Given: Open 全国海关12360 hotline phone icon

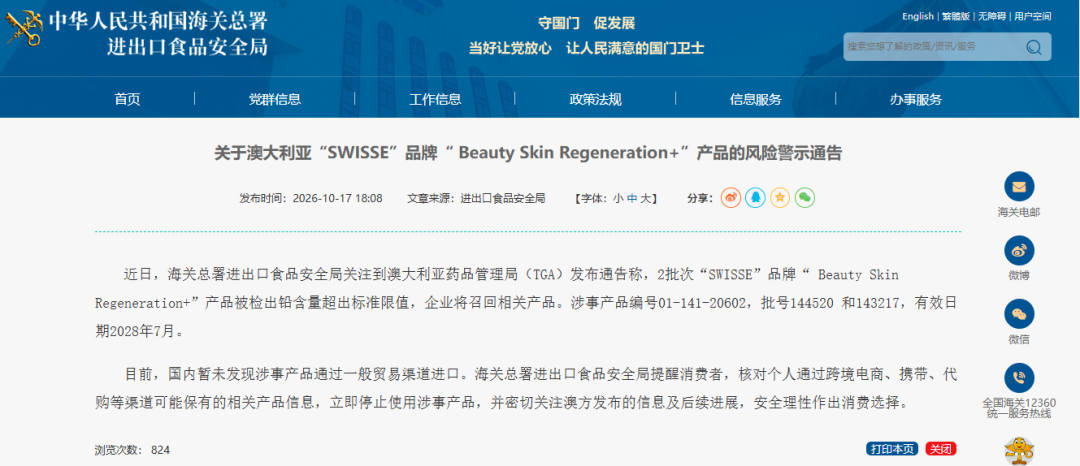Looking at the screenshot, I should 1019,378.
